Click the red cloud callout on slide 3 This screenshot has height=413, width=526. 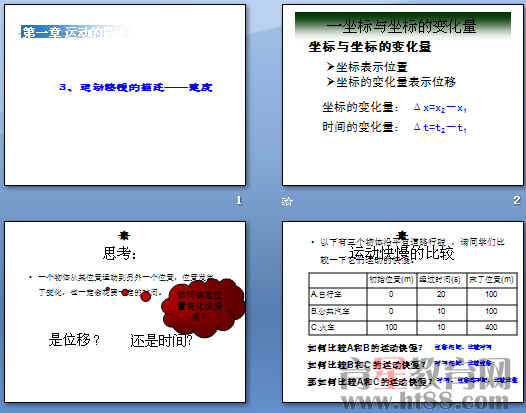pos(203,308)
